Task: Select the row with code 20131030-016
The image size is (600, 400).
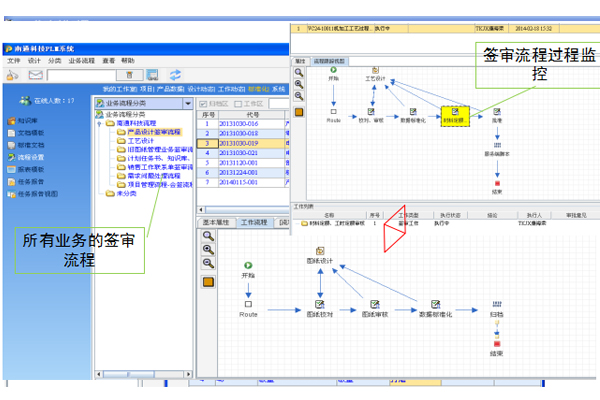Action: point(243,124)
